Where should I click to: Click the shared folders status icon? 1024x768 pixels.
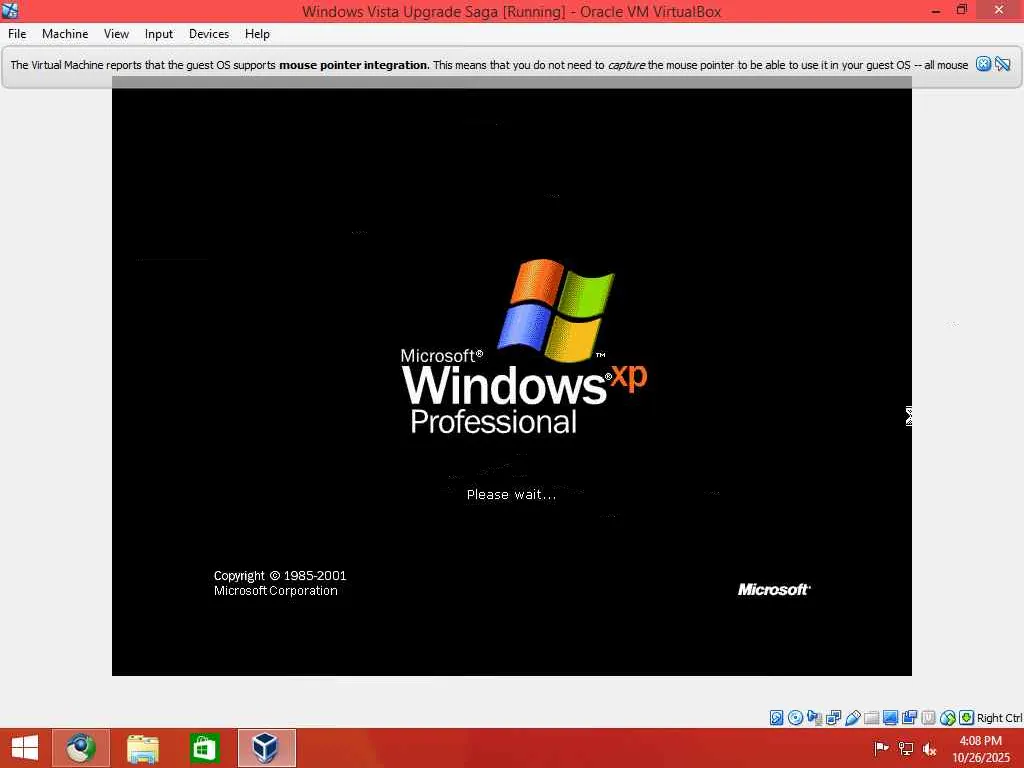[x=871, y=718]
